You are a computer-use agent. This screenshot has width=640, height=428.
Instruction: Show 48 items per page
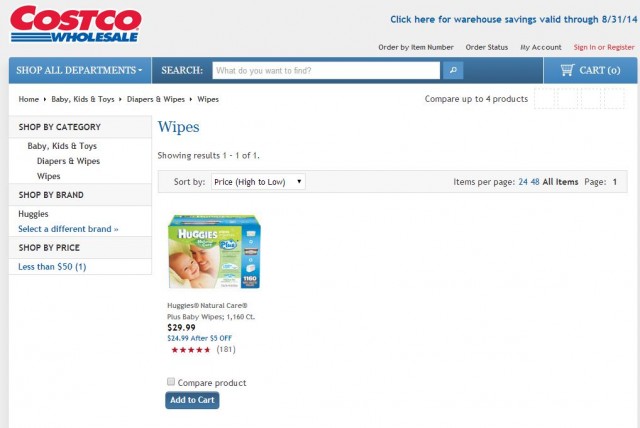535,182
